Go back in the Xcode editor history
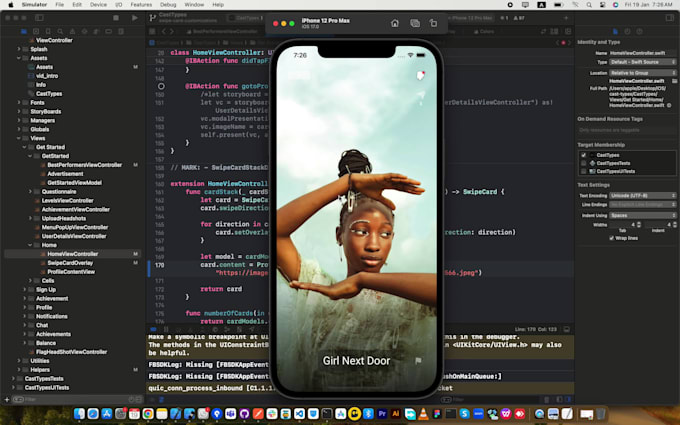Screen dimensions: 680x425 click(163, 31)
